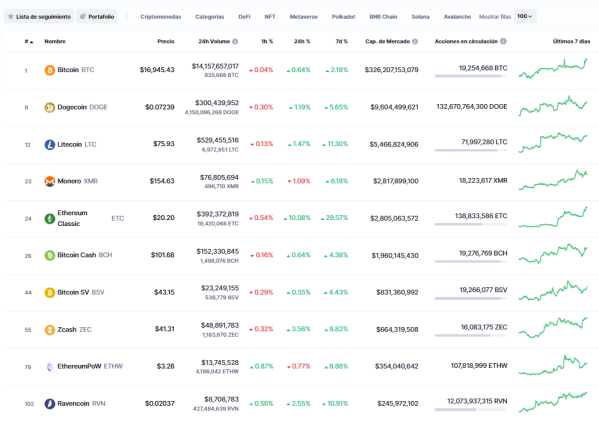The width and height of the screenshot is (599, 422).
Task: Open the Ravencoin RVN name link
Action: click(81, 403)
